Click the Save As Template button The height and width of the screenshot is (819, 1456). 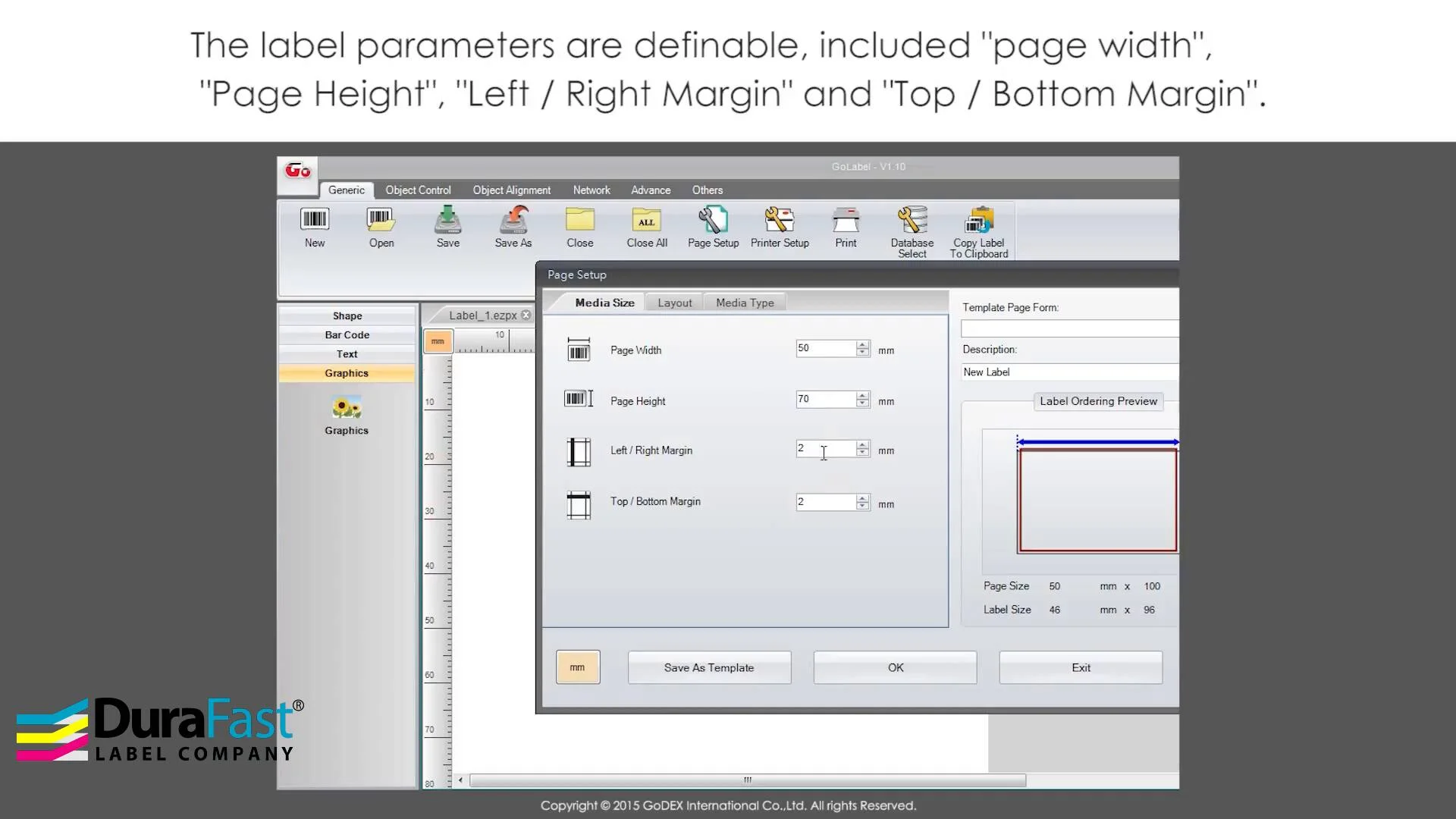[x=709, y=667]
